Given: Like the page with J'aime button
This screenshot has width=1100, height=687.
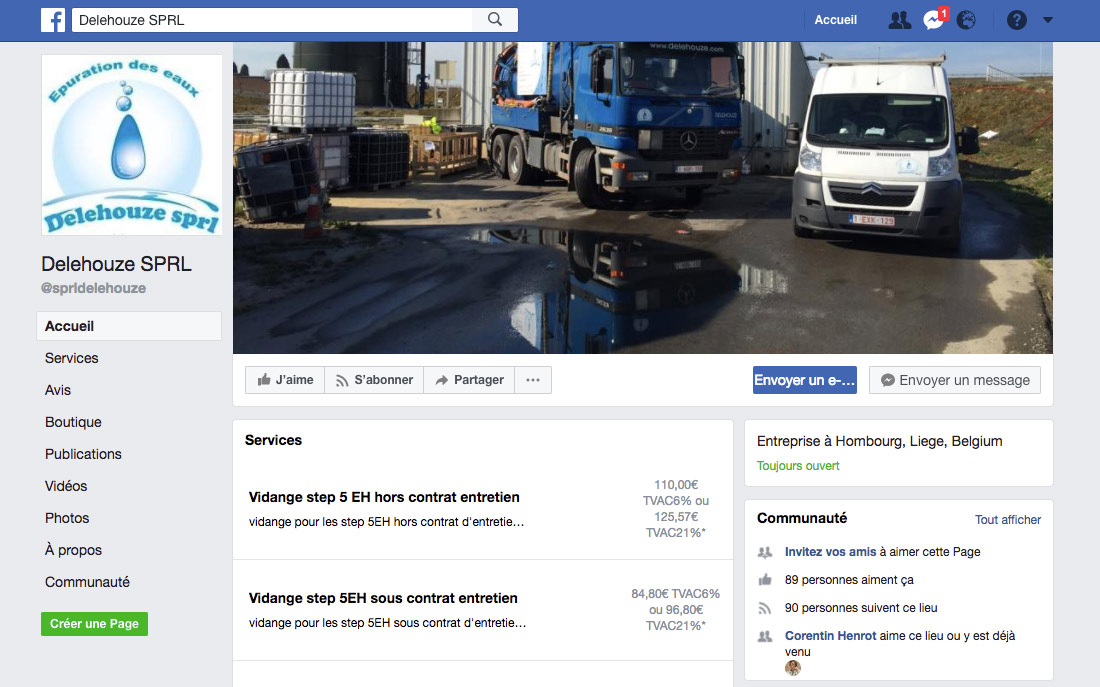Looking at the screenshot, I should 285,380.
